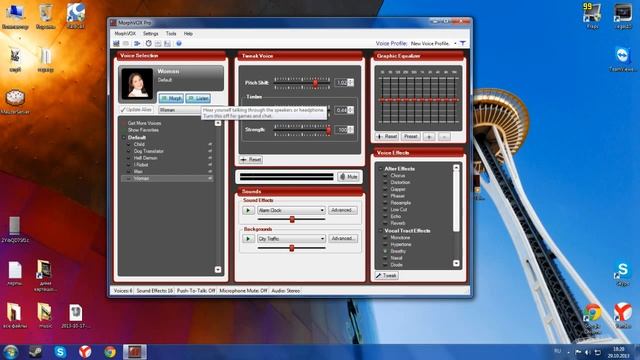
Task: Play the City Traffic background sound
Action: tap(248, 238)
